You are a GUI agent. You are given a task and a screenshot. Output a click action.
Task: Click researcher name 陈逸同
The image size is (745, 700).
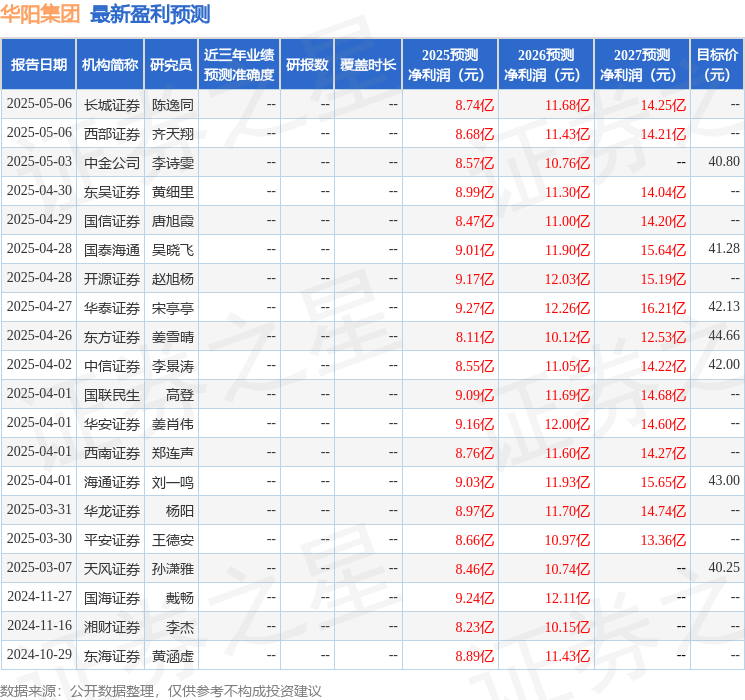click(x=172, y=105)
